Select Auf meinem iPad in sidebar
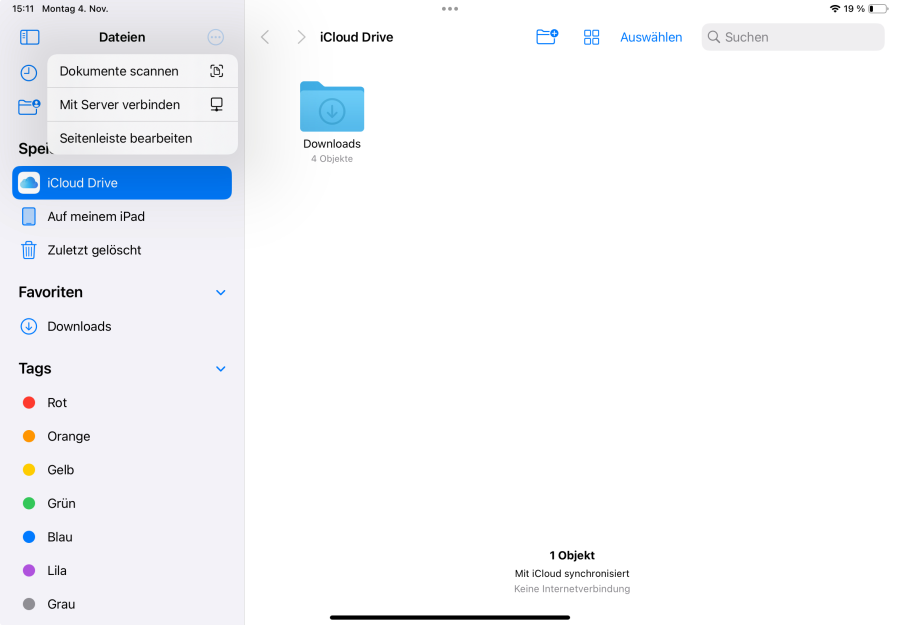Image resolution: width=900 pixels, height=625 pixels. [96, 216]
